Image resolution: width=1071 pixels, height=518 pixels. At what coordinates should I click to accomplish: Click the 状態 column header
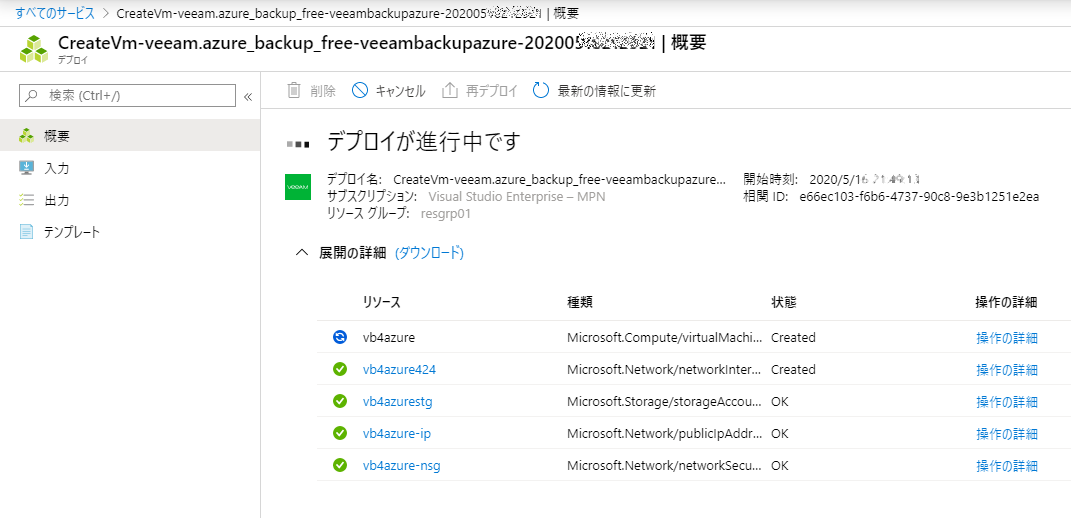tap(783, 302)
